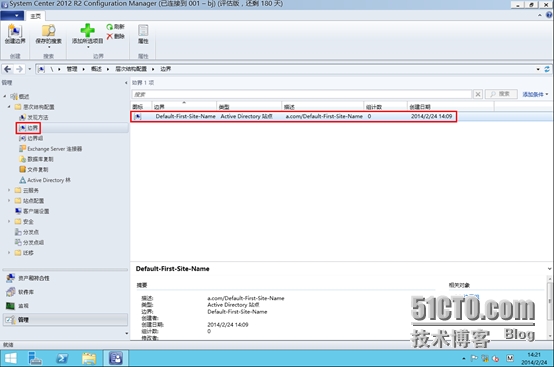Select 分发点组 in the tree
This screenshot has width=554, height=367.
[30, 242]
